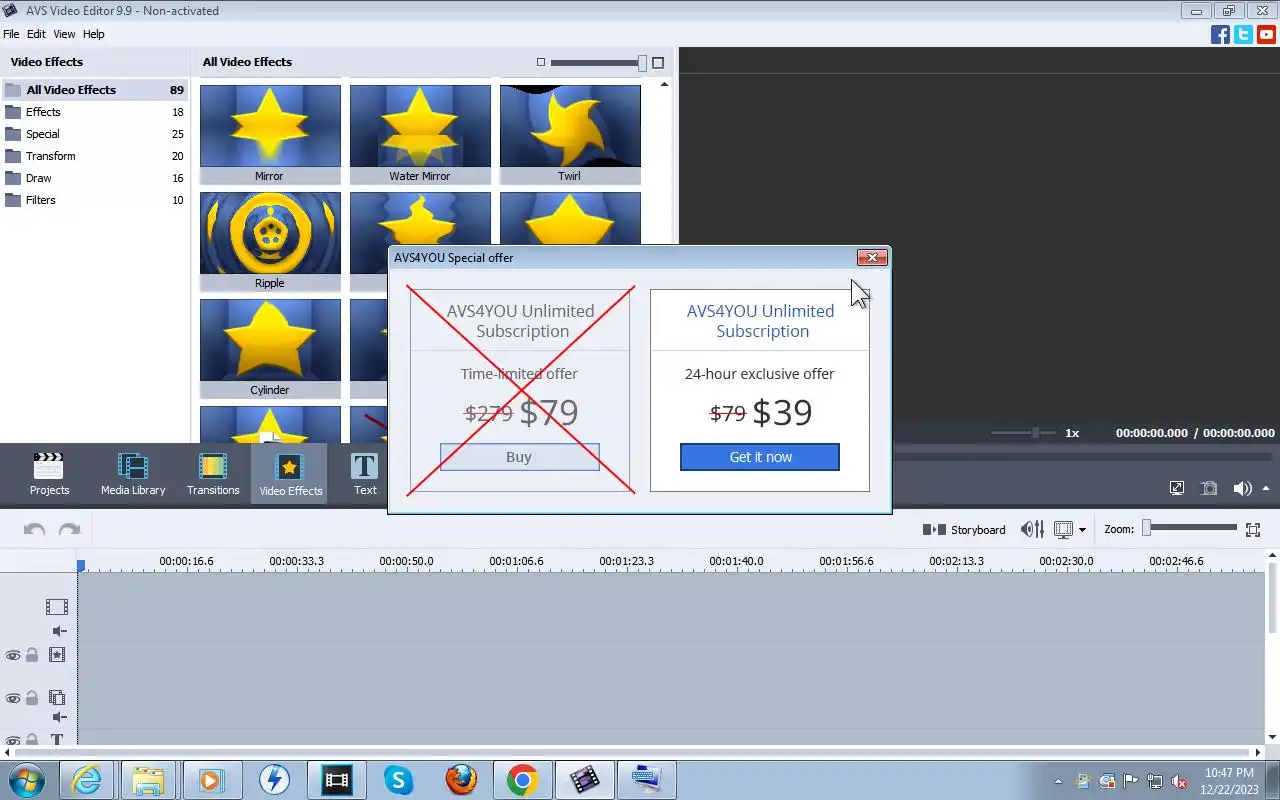The width and height of the screenshot is (1280, 800).
Task: Click Buy on the $79 offer
Action: tap(519, 457)
